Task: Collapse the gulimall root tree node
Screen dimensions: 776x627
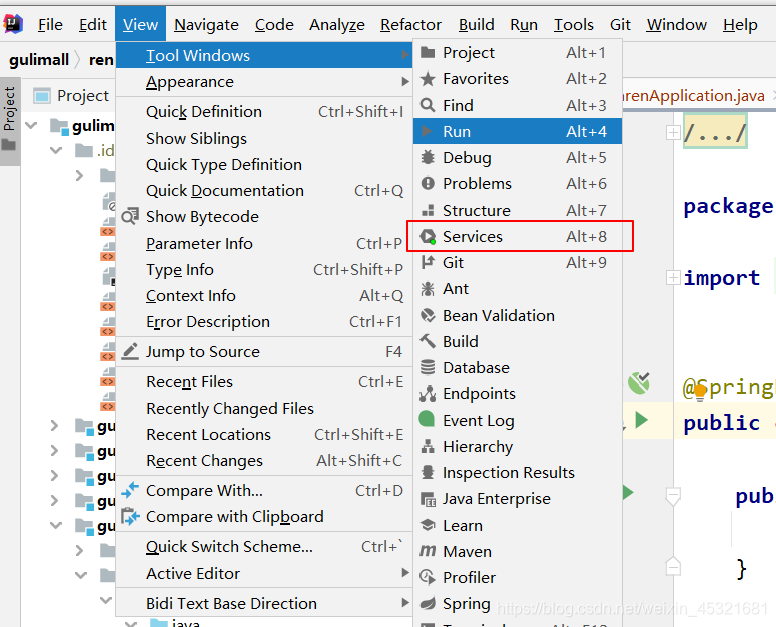Action: point(31,126)
